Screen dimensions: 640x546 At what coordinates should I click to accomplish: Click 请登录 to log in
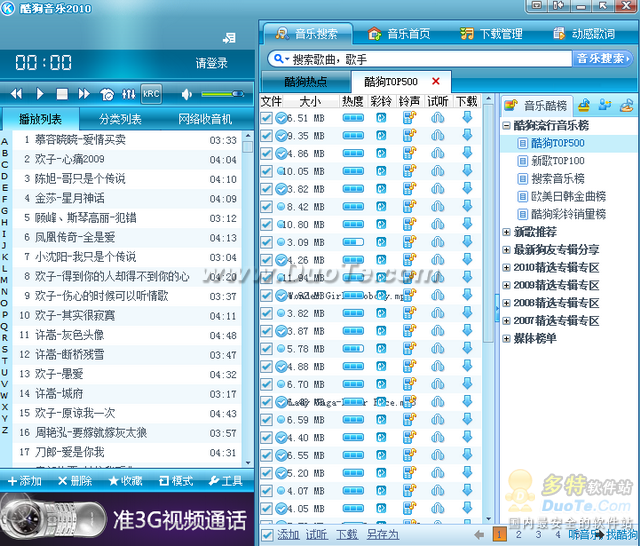(x=211, y=63)
